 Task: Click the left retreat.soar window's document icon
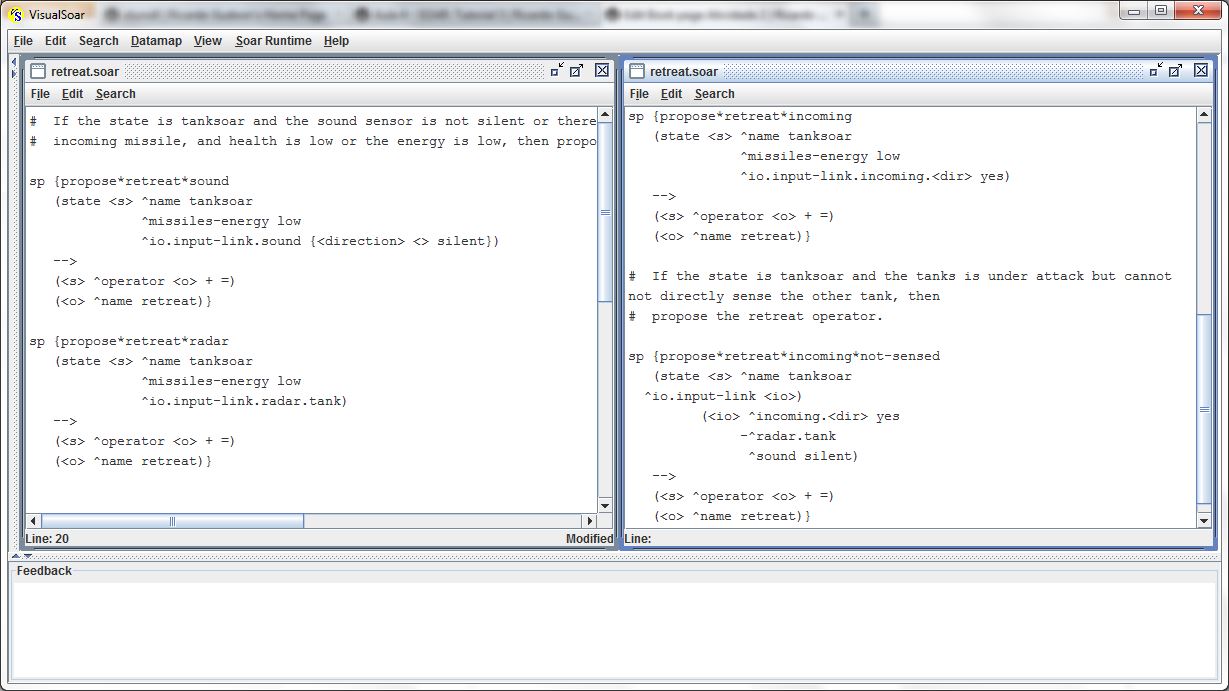[37, 71]
